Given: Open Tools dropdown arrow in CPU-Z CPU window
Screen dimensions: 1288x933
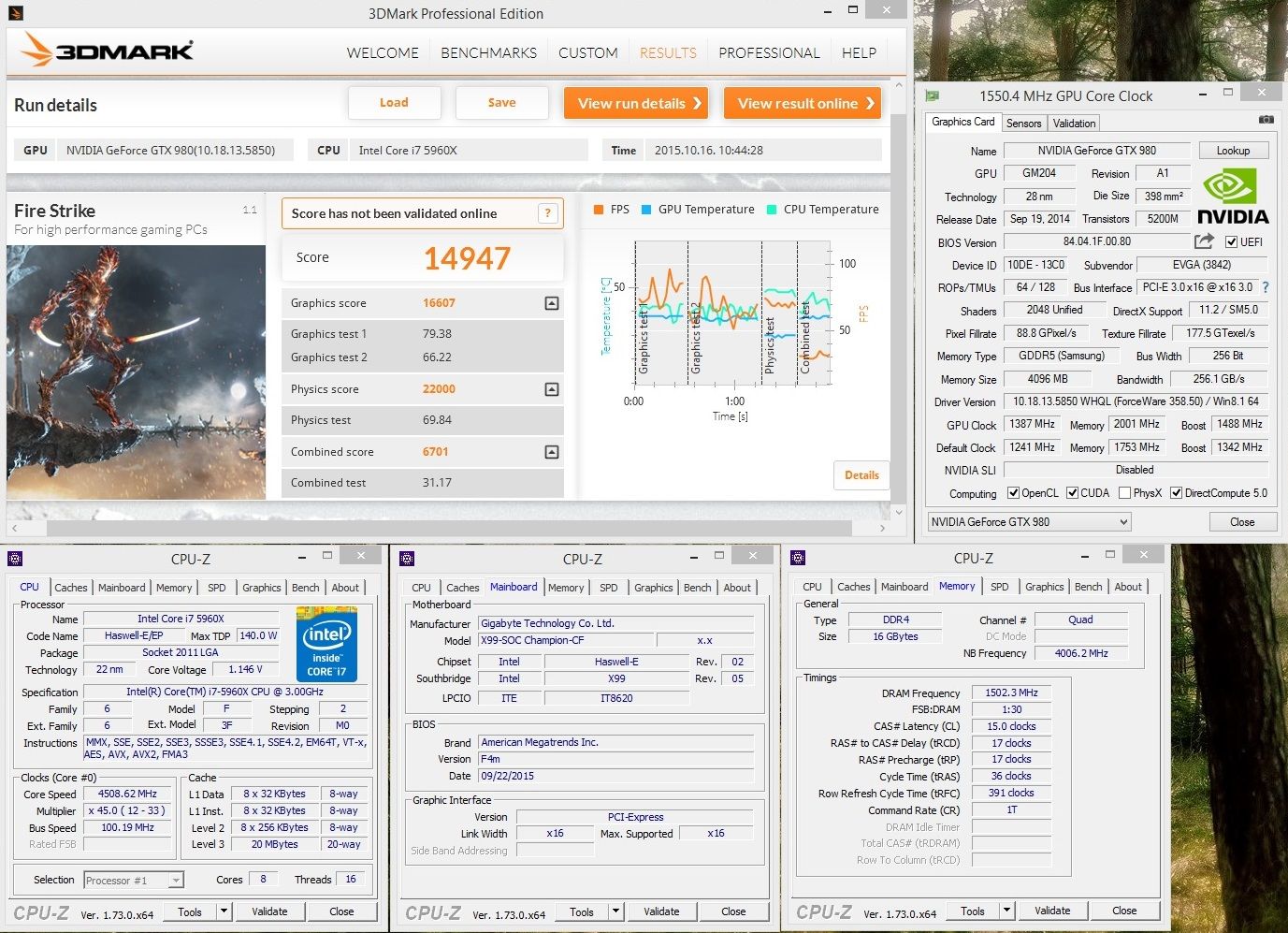Looking at the screenshot, I should [224, 911].
